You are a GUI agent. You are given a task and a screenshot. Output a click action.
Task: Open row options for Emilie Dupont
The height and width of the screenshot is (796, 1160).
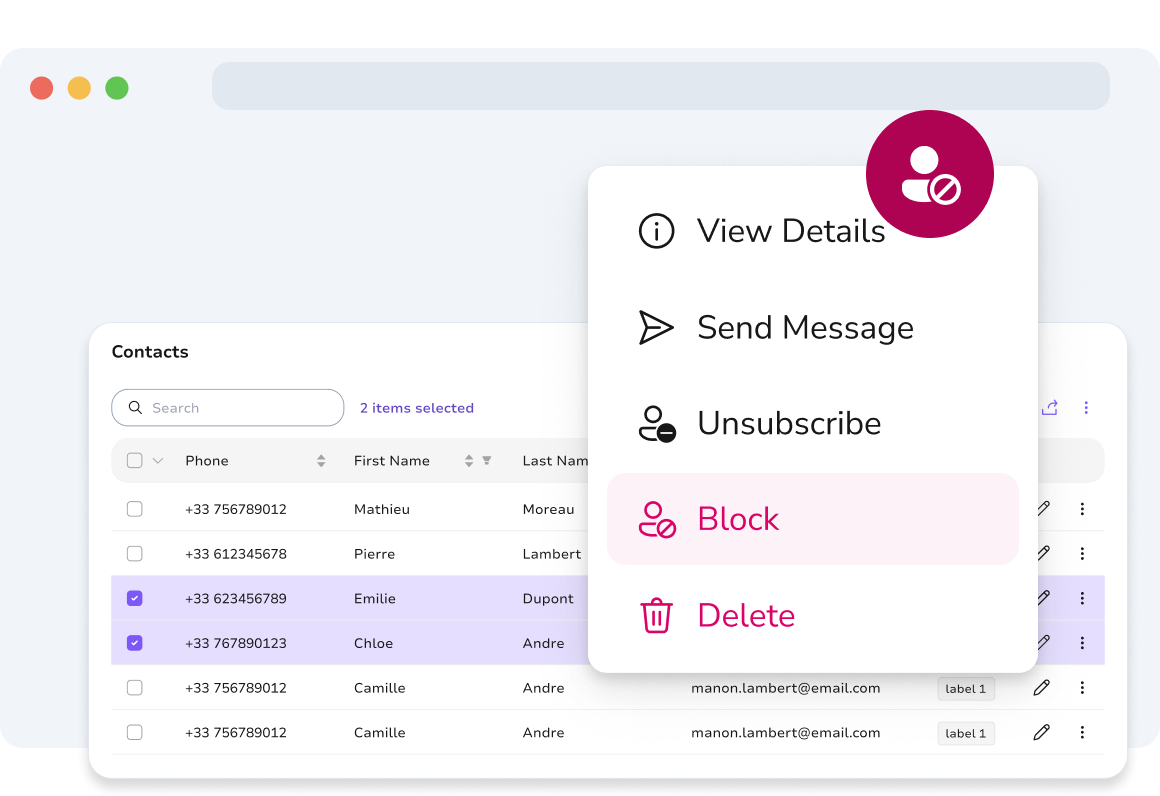[1082, 598]
